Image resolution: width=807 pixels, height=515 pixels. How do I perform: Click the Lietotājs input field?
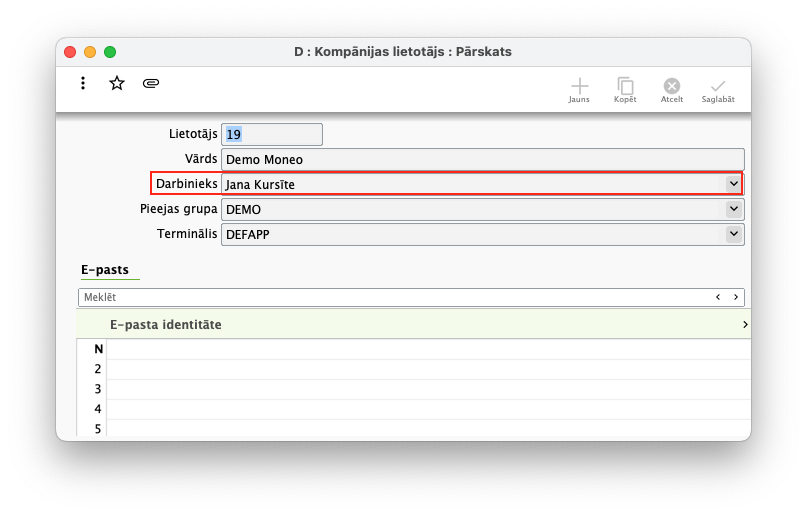pos(272,134)
